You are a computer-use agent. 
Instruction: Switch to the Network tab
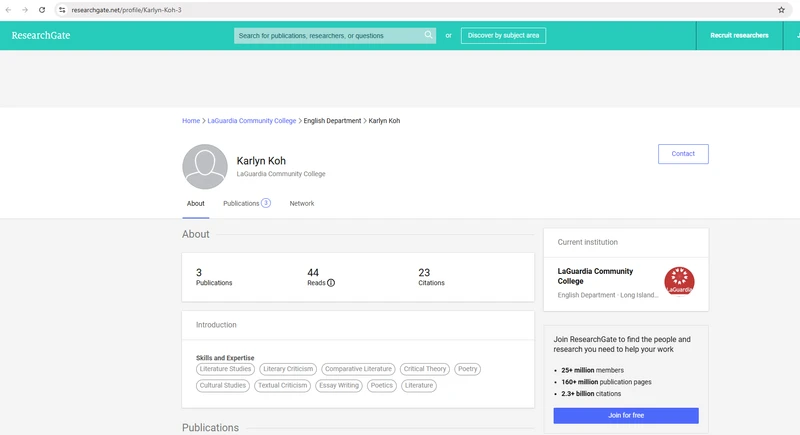(302, 203)
